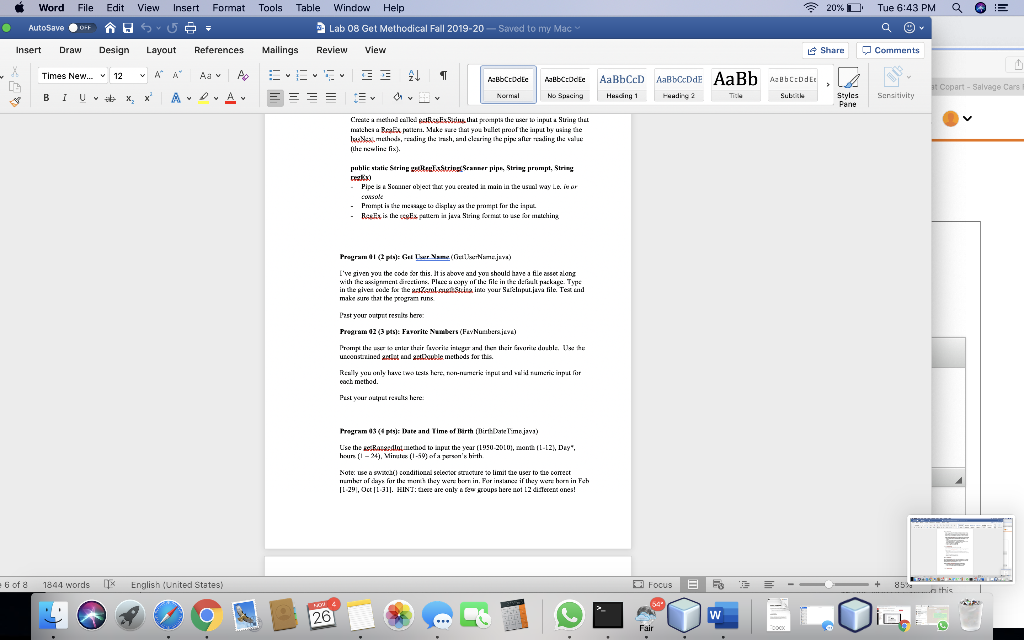Decrease paragraph indent
This screenshot has height=640, width=1024.
pyautogui.click(x=367, y=76)
